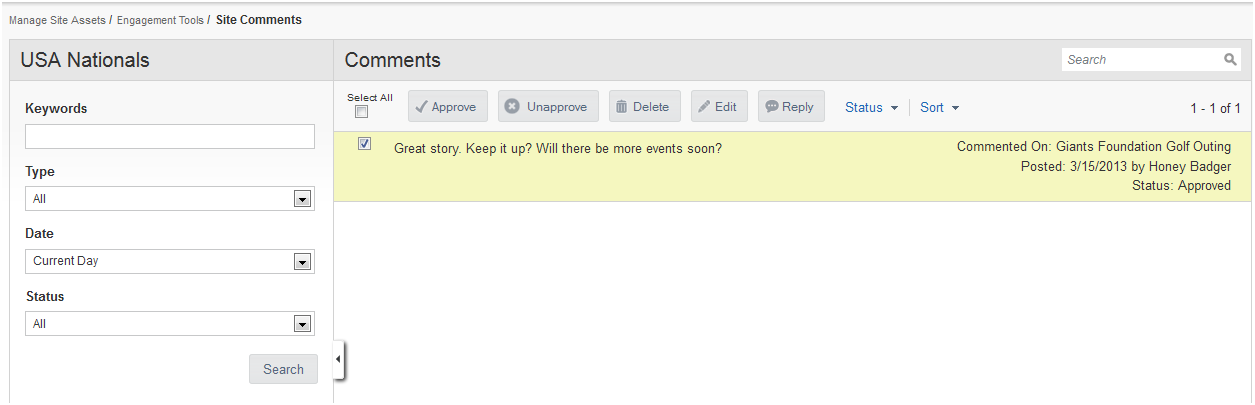Image resolution: width=1255 pixels, height=405 pixels.
Task: Toggle the Select All checkbox
Action: (x=362, y=112)
